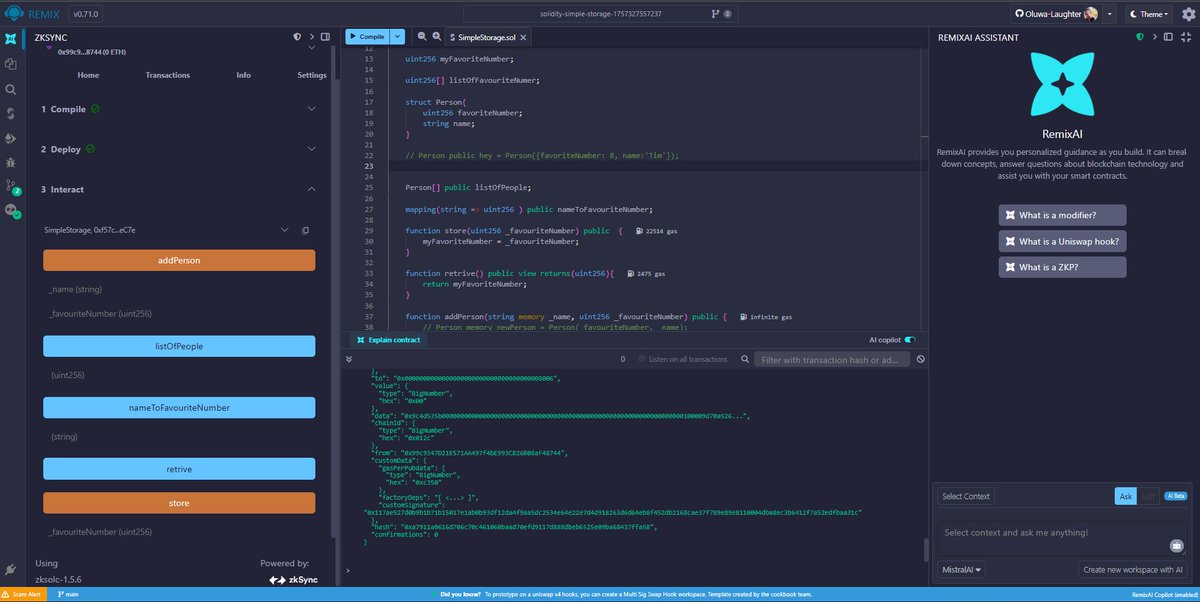Click the listOfPeople function button
1200x602 pixels.
pos(179,346)
